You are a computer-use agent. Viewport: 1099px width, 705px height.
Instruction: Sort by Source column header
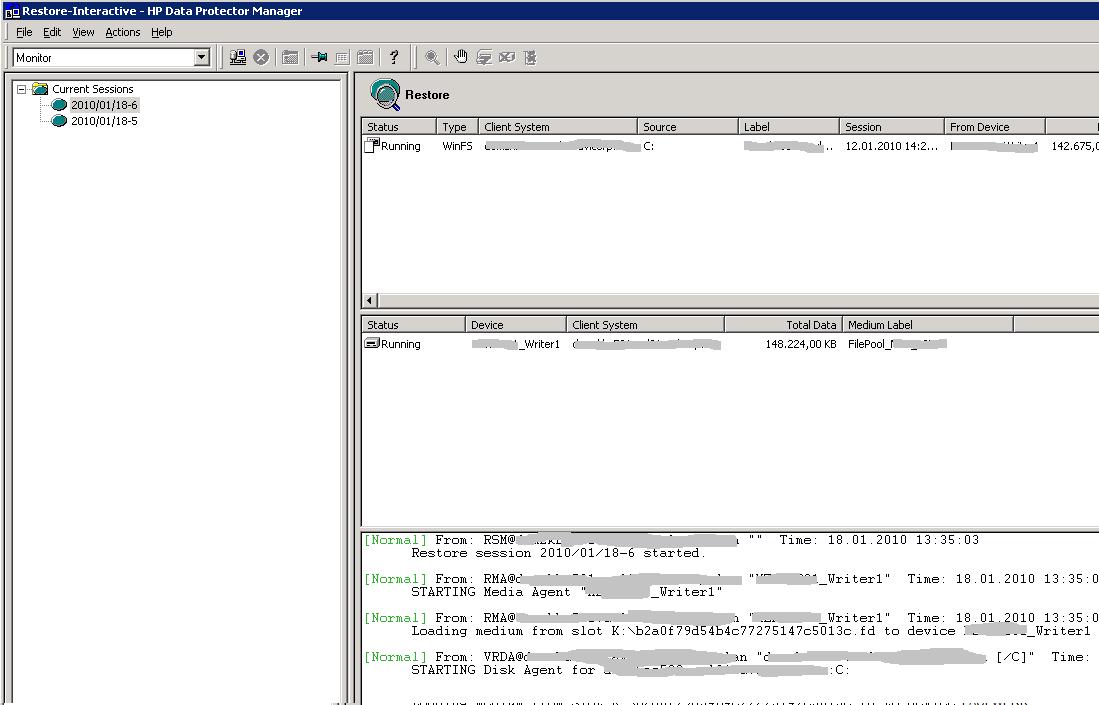click(x=687, y=127)
